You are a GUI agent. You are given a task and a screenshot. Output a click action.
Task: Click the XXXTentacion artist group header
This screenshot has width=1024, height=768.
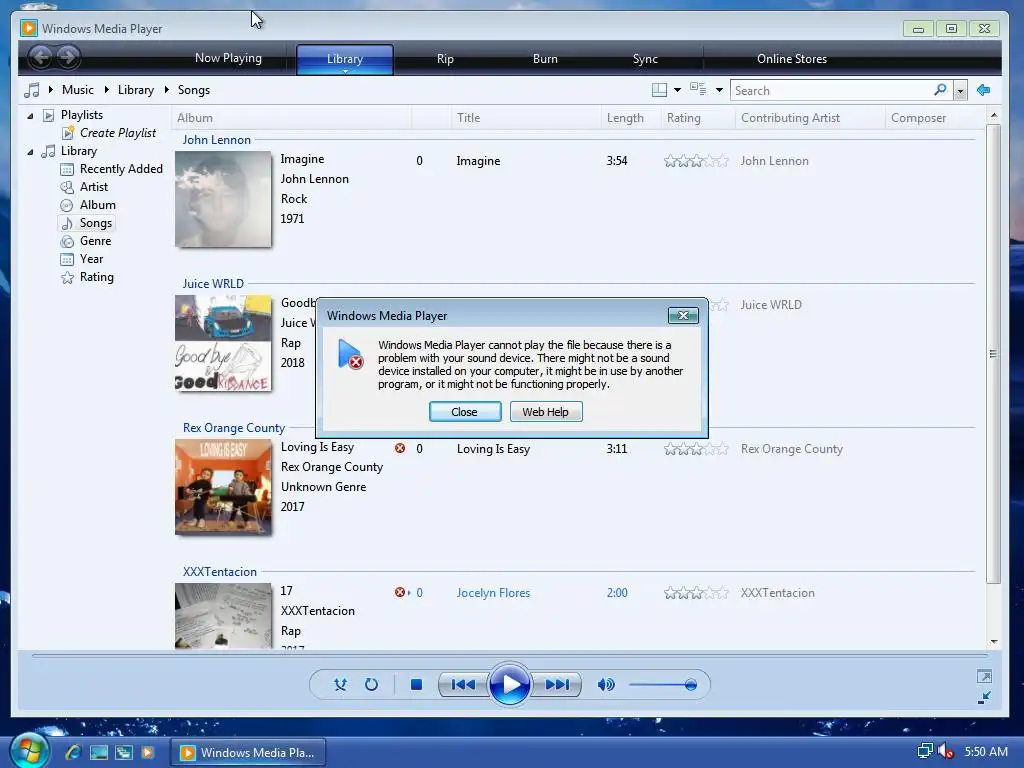point(219,571)
